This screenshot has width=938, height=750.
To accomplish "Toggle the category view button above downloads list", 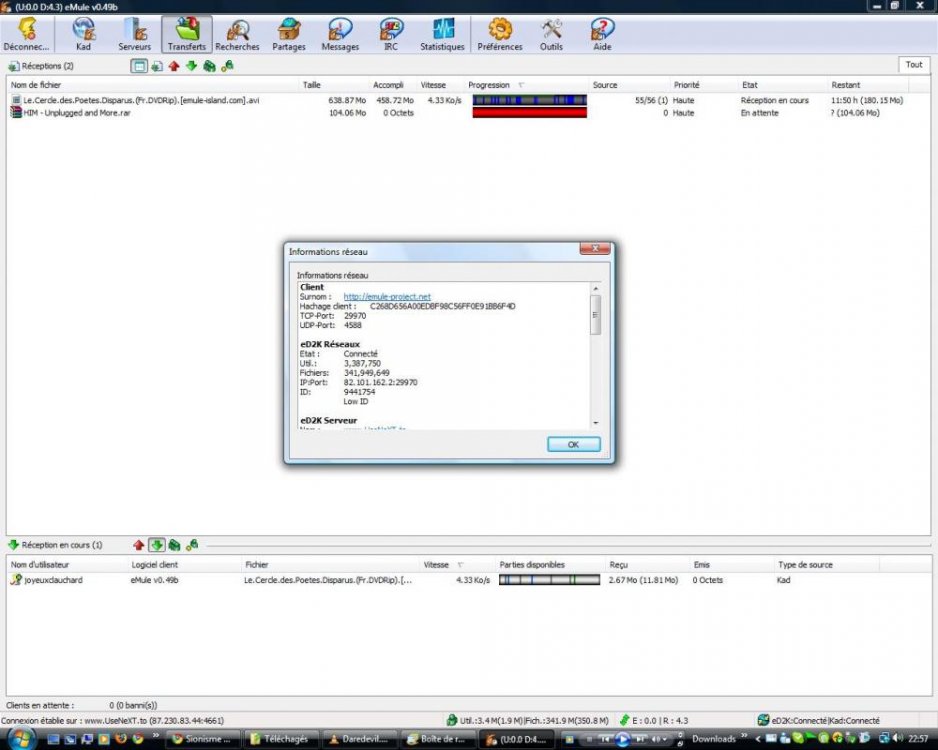I will pos(138,66).
